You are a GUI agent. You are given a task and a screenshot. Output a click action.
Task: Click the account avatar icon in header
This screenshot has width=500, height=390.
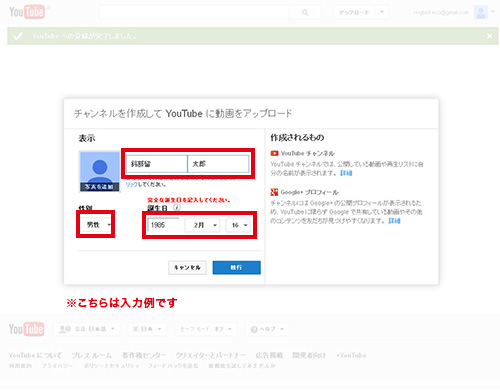click(x=481, y=12)
